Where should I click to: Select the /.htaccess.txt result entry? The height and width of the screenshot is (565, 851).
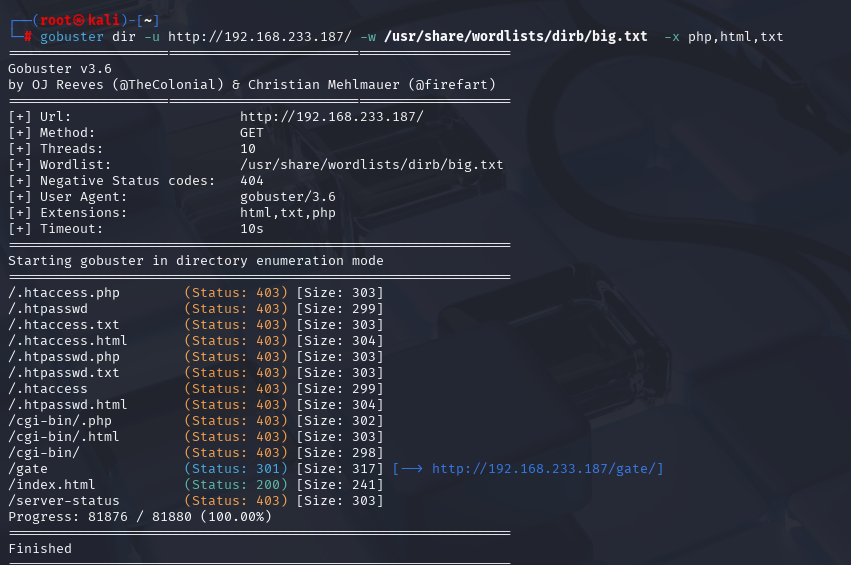(64, 325)
